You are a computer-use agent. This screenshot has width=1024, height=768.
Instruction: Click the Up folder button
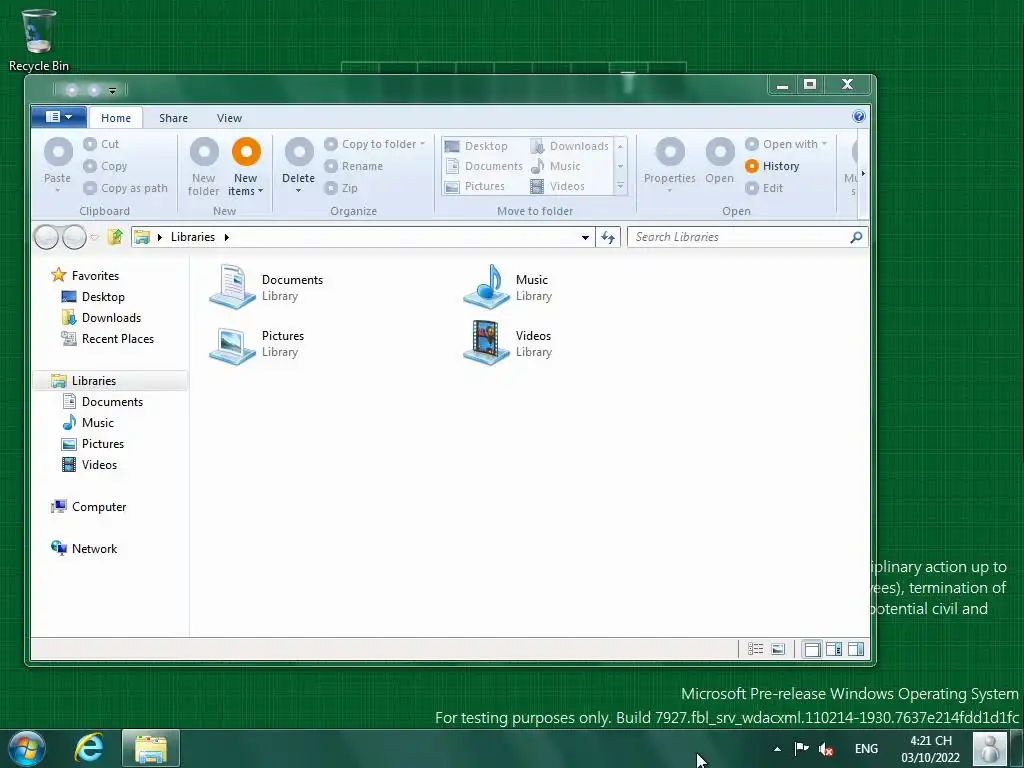116,236
